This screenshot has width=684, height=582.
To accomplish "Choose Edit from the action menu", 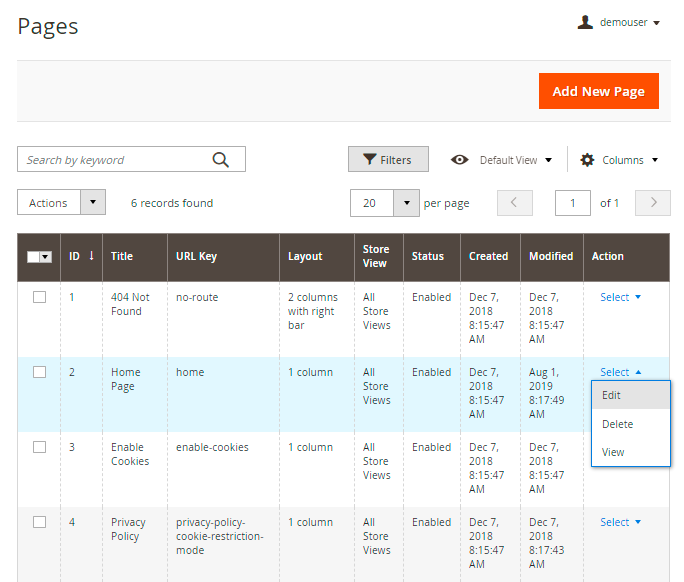I will click(x=612, y=395).
